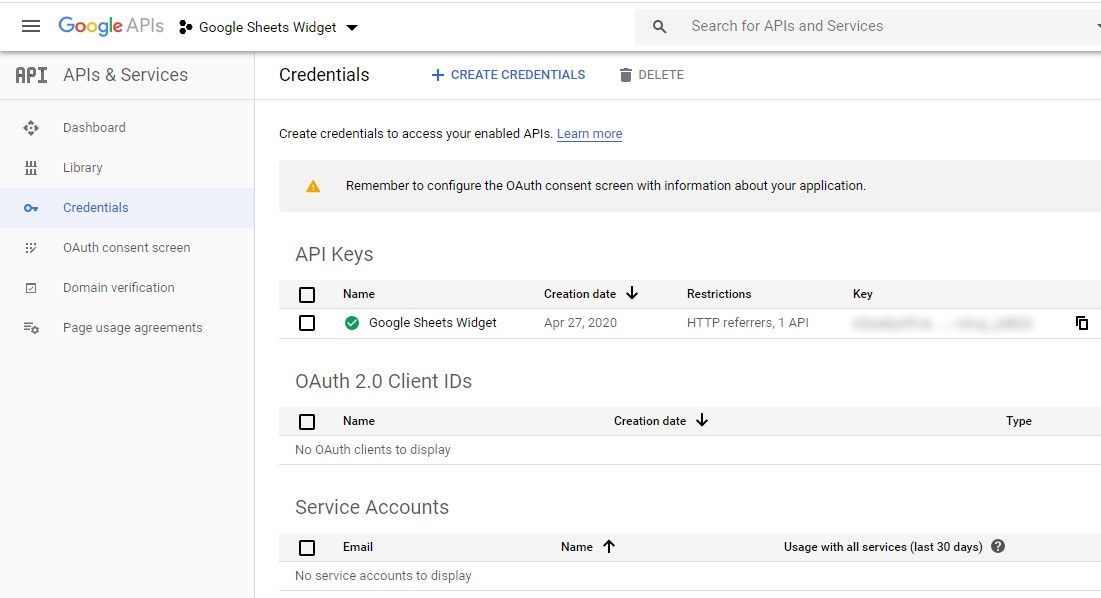Sort OAuth clients by Creation date arrow
Screen dimensions: 1101x598
[x=702, y=420]
